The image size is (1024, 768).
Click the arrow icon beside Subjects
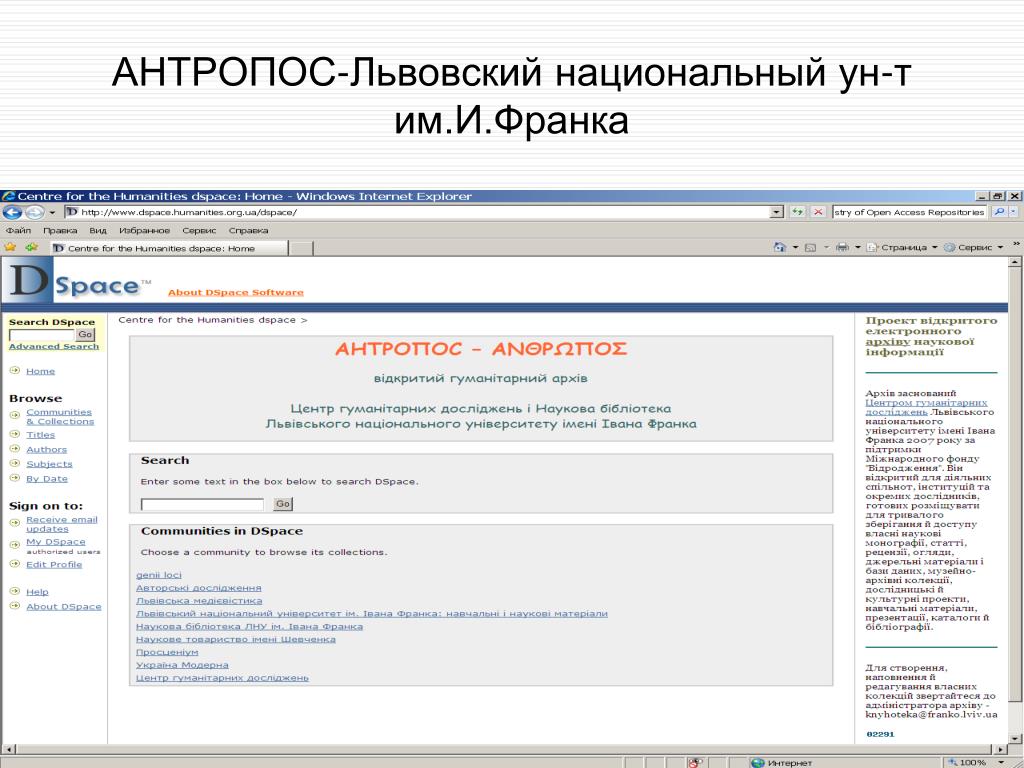pos(15,463)
